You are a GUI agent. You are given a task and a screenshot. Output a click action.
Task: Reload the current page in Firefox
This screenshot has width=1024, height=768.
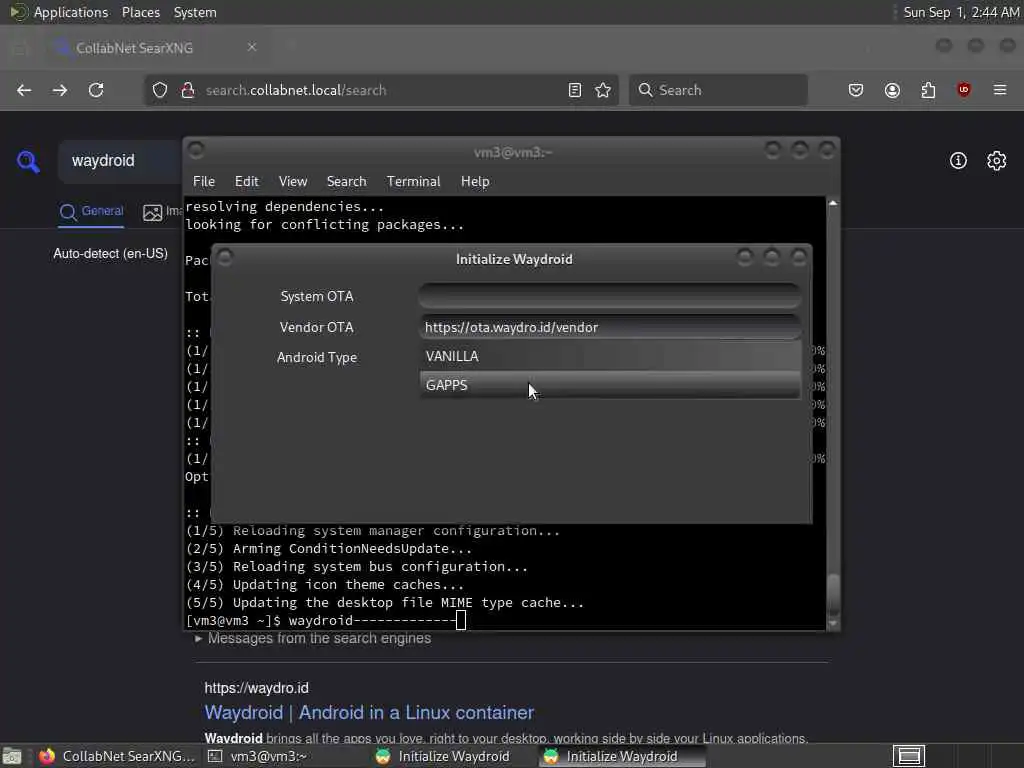point(96,90)
